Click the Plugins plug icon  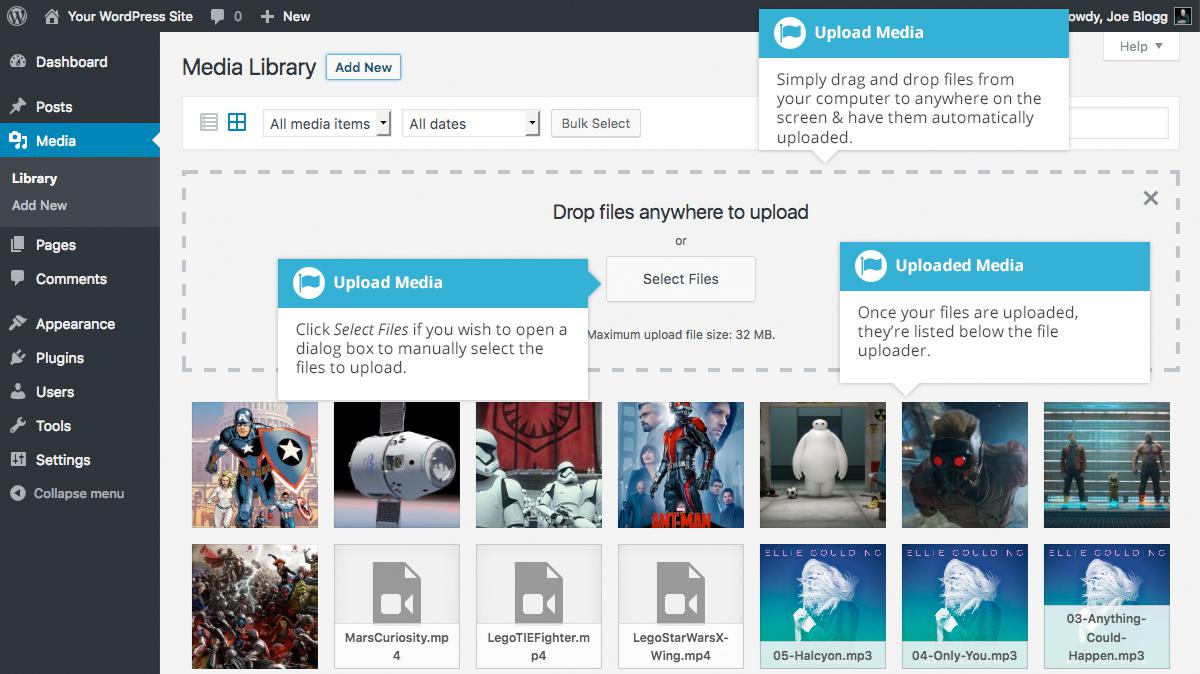(x=18, y=358)
